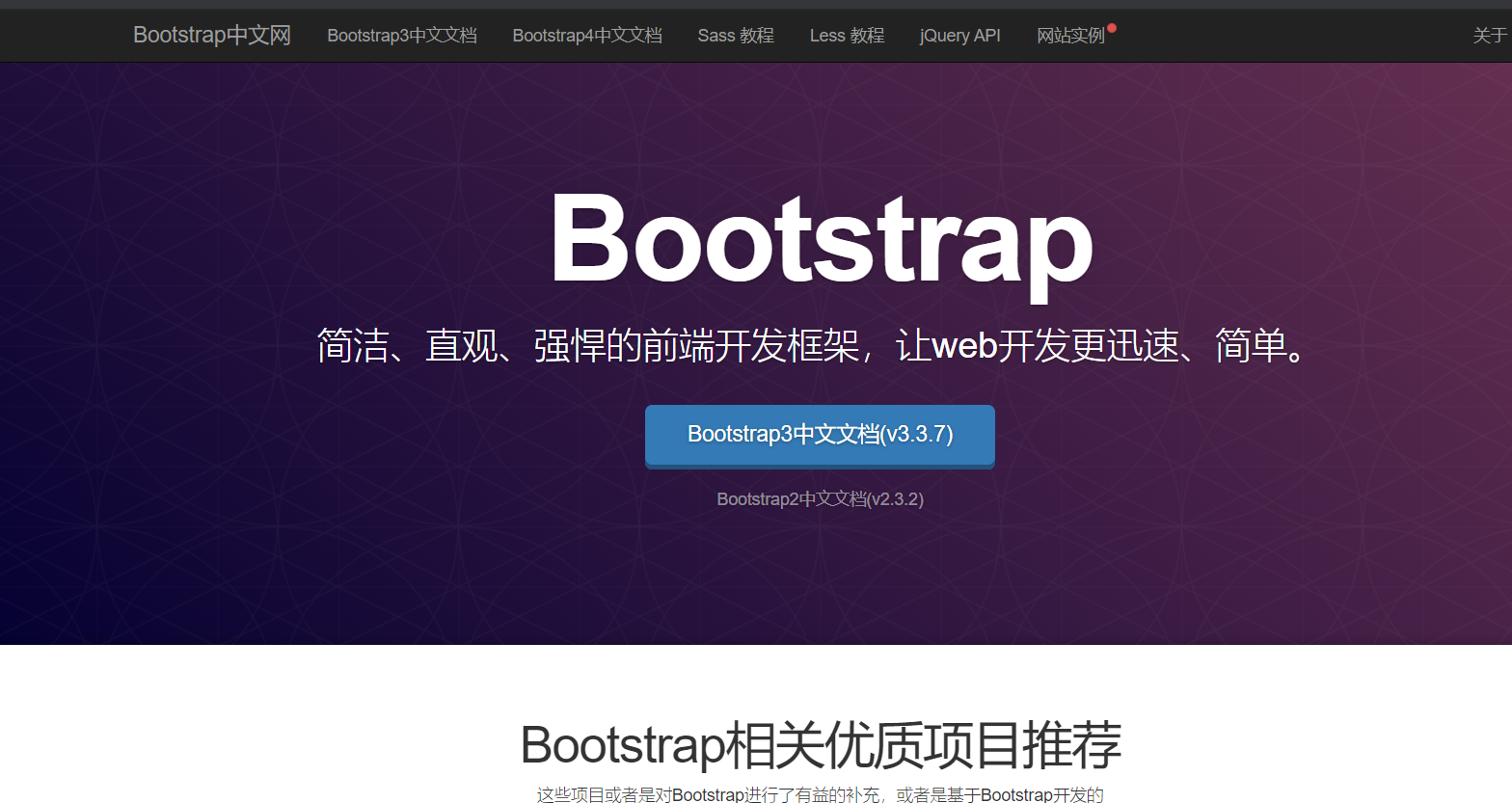
Task: Open the Bootstrap中文网 brand link
Action: coord(212,36)
